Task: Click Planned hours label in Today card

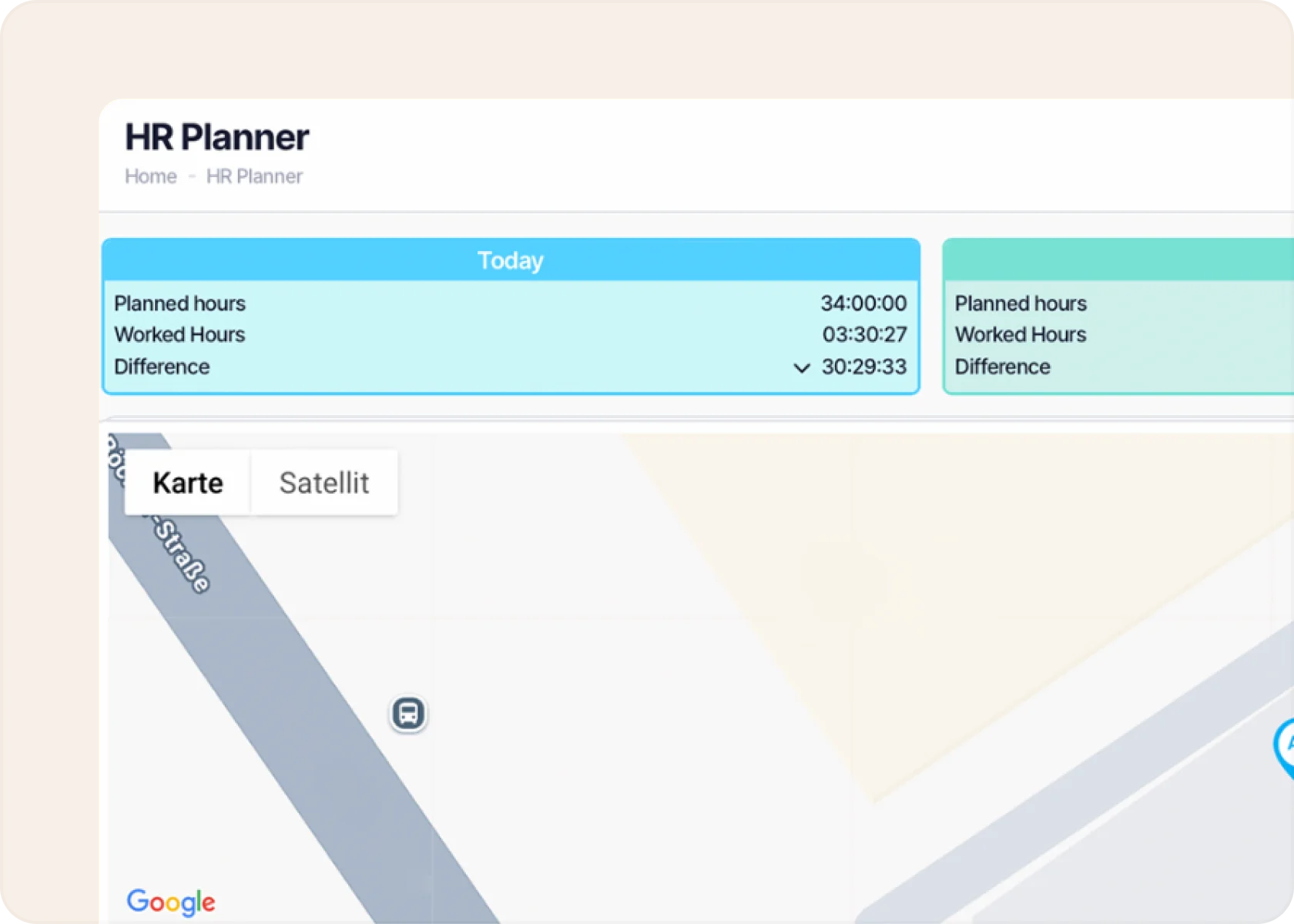Action: [179, 303]
